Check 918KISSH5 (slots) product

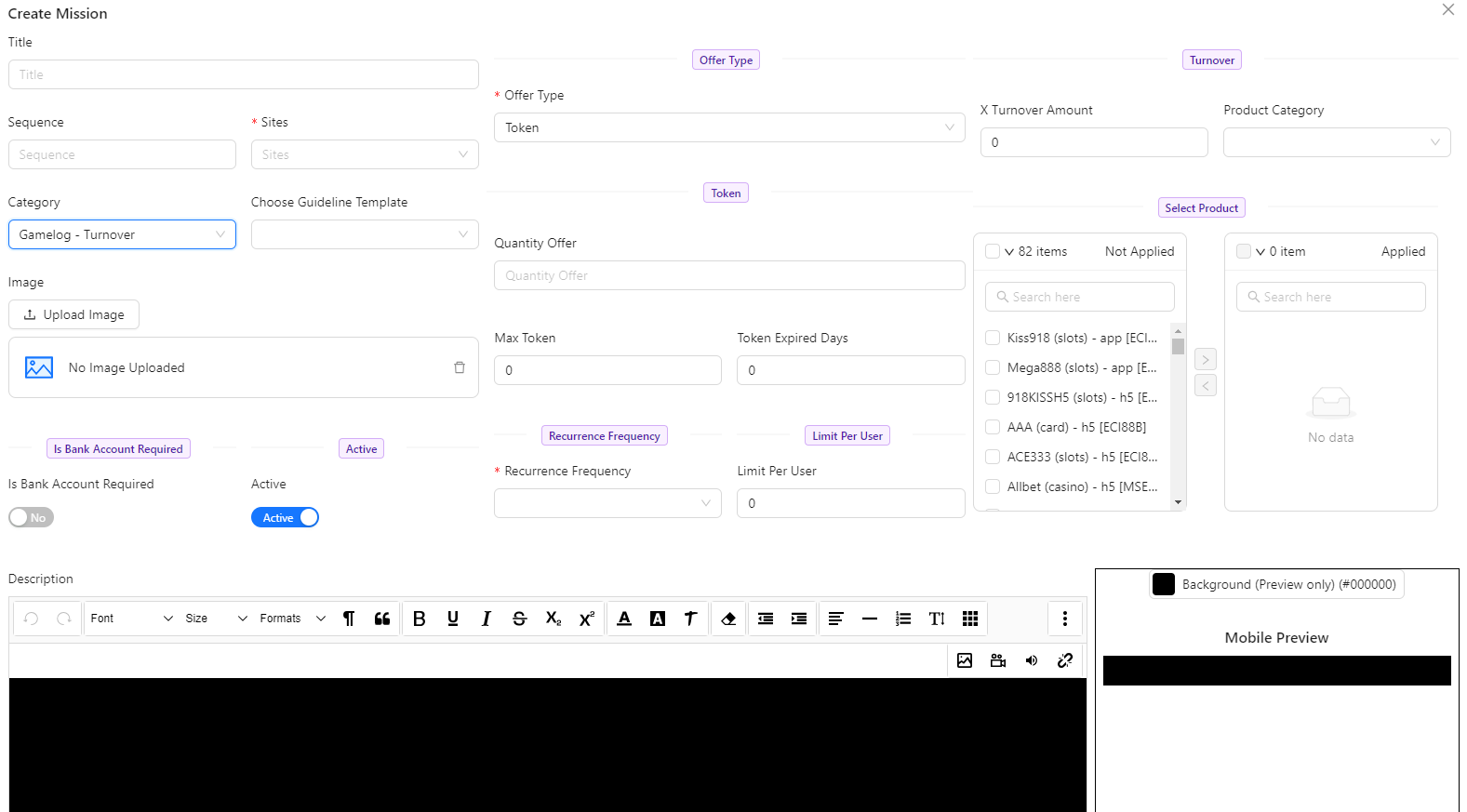click(x=993, y=397)
